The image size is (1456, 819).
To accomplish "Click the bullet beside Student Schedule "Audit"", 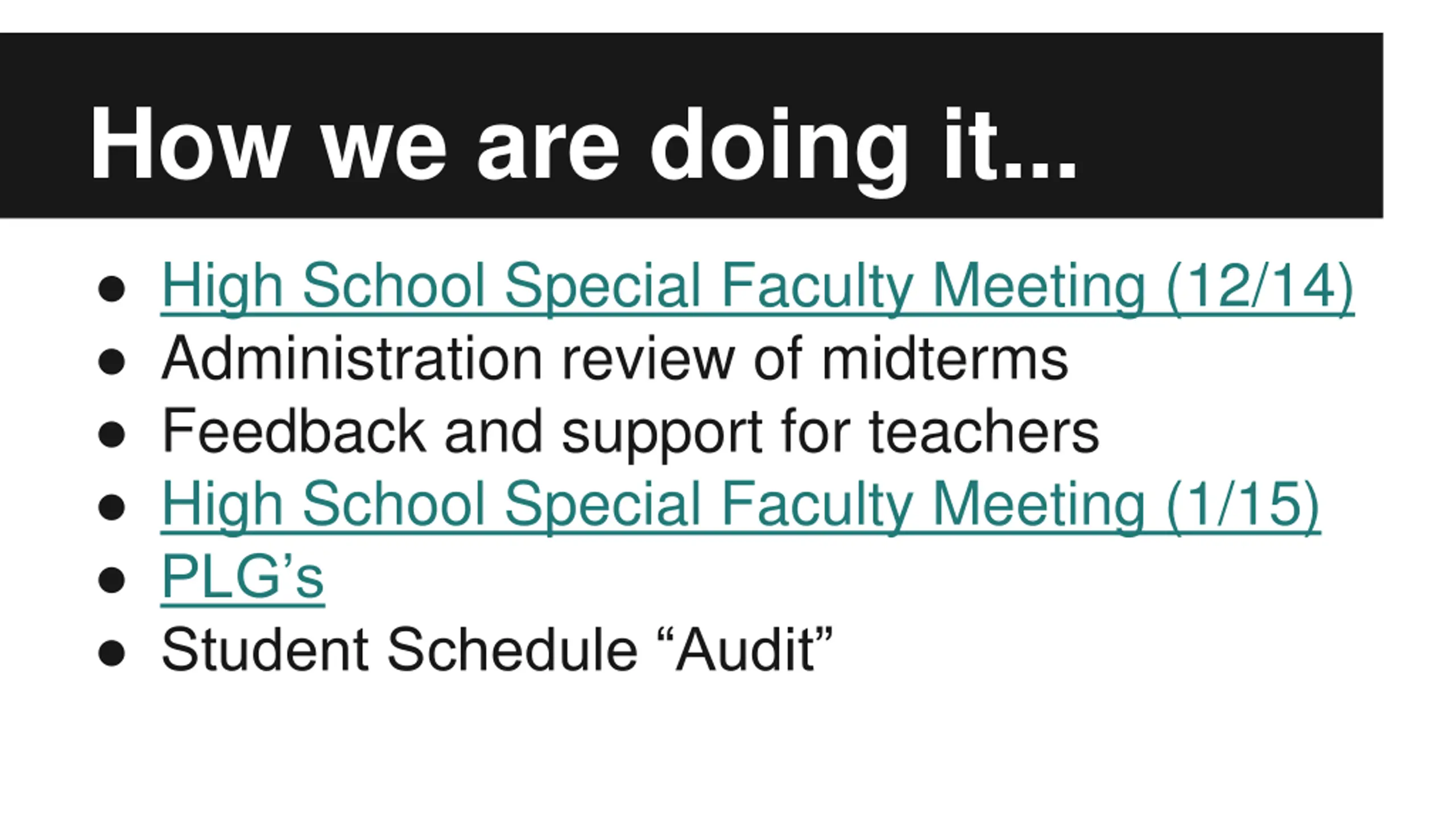I will tap(111, 652).
